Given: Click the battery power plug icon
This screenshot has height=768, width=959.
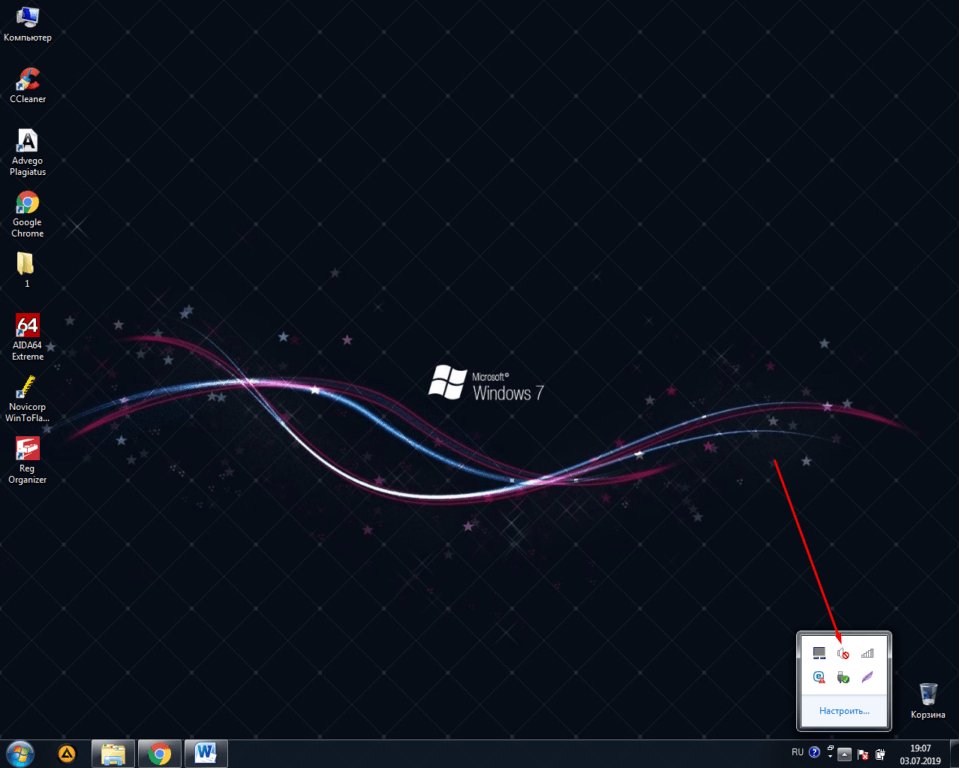Looking at the screenshot, I should click(880, 754).
